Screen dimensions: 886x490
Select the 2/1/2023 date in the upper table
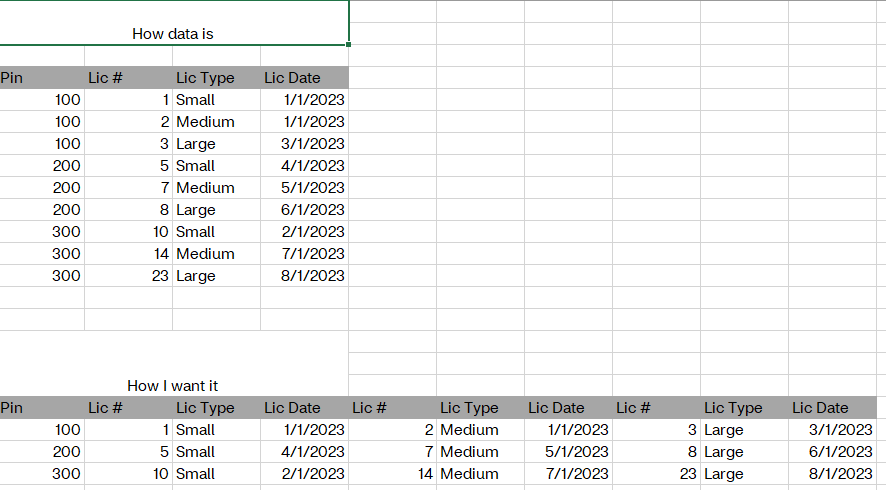313,231
